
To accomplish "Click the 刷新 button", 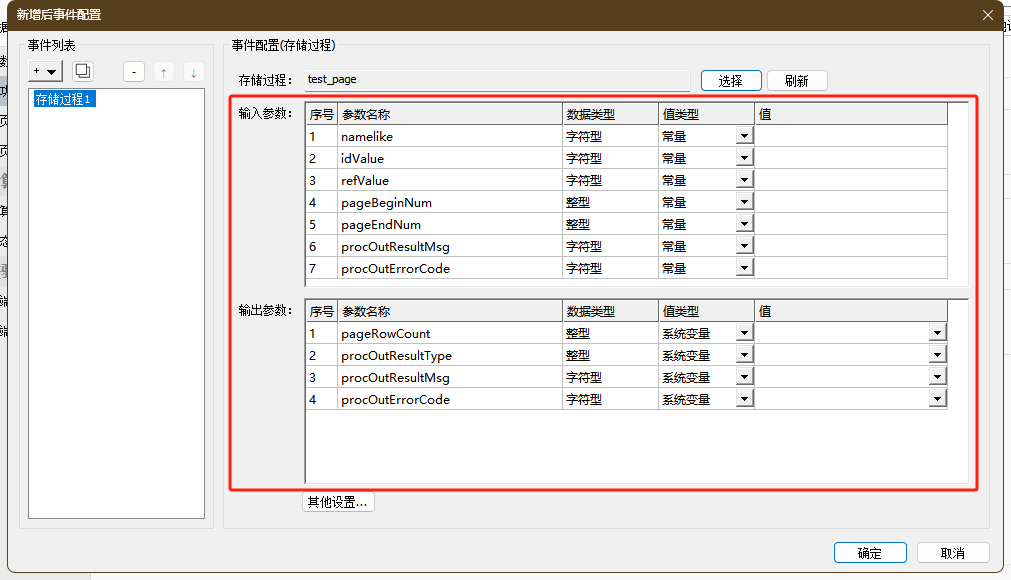I will click(797, 81).
